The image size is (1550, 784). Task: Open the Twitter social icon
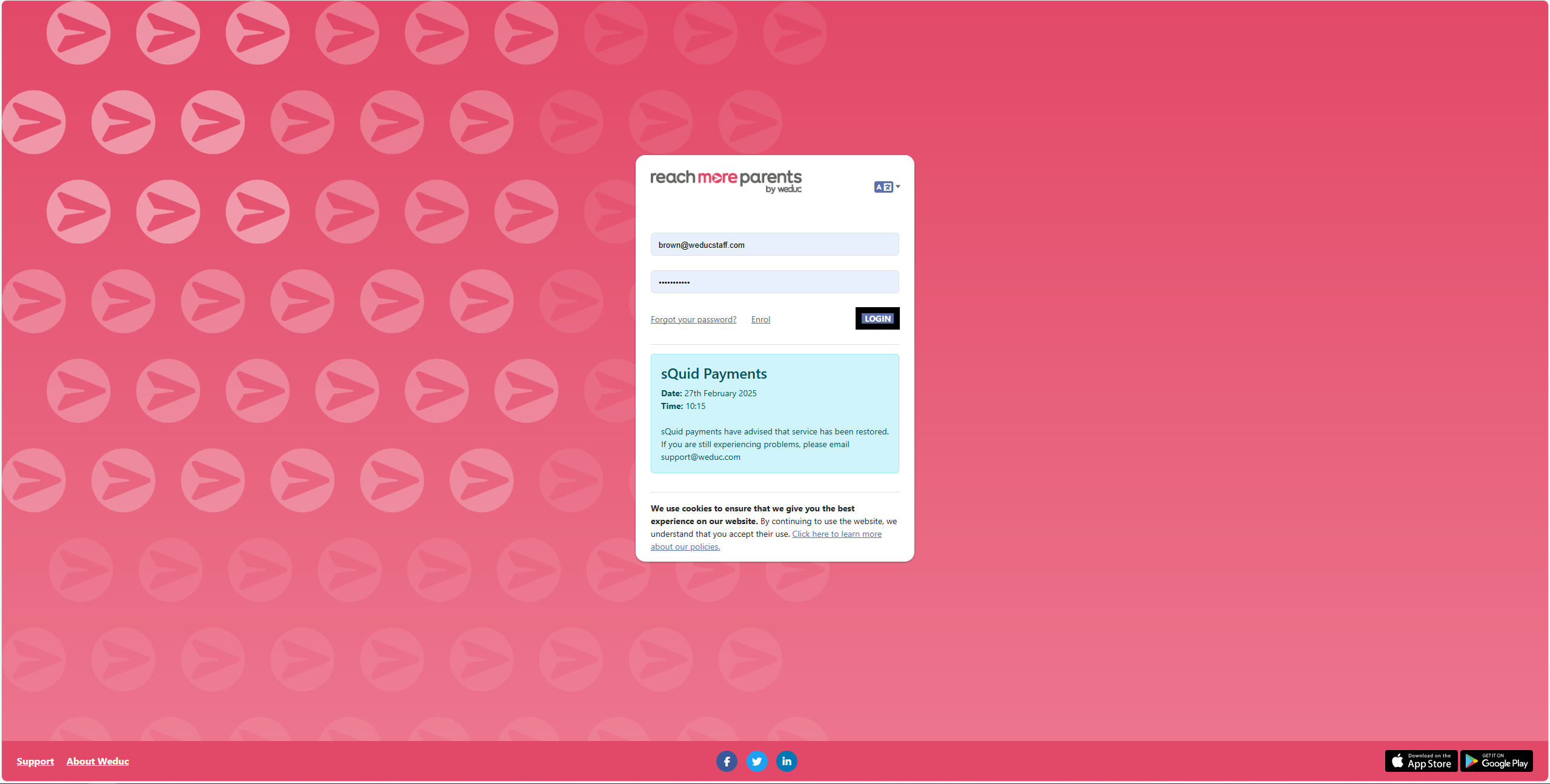[756, 761]
